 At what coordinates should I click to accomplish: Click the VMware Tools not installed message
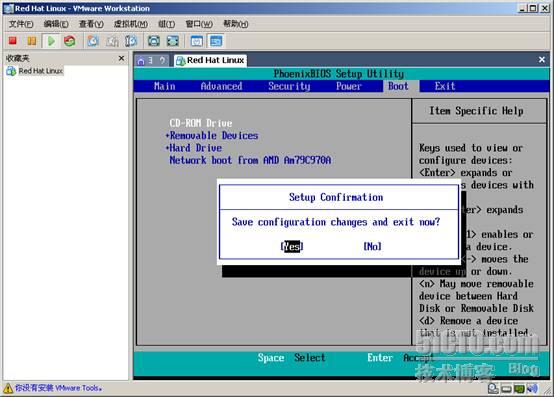[58, 388]
